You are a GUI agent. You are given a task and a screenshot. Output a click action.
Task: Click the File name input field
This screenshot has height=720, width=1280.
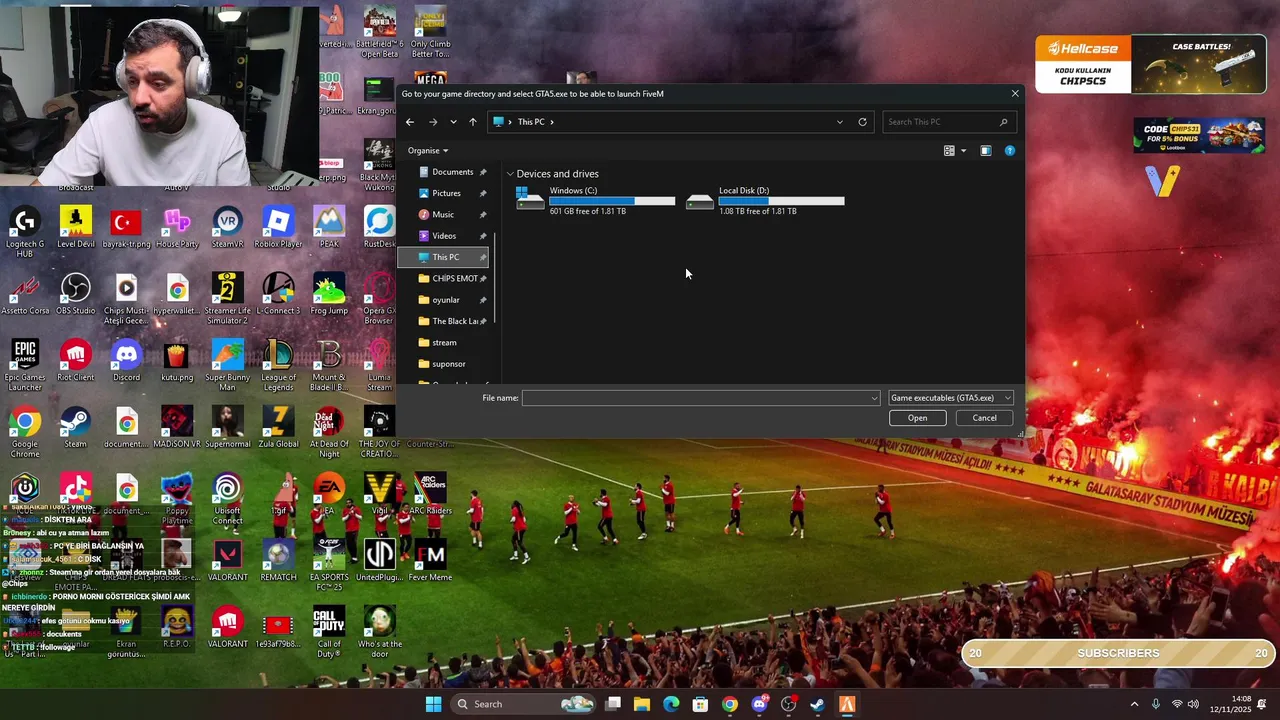(701, 398)
